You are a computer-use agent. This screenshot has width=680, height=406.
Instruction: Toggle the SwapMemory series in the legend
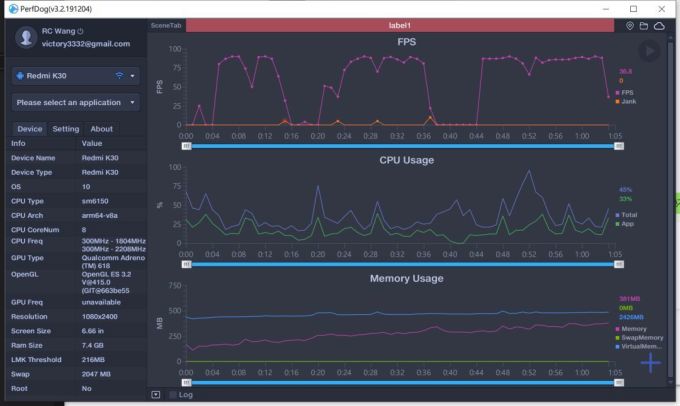coord(639,337)
